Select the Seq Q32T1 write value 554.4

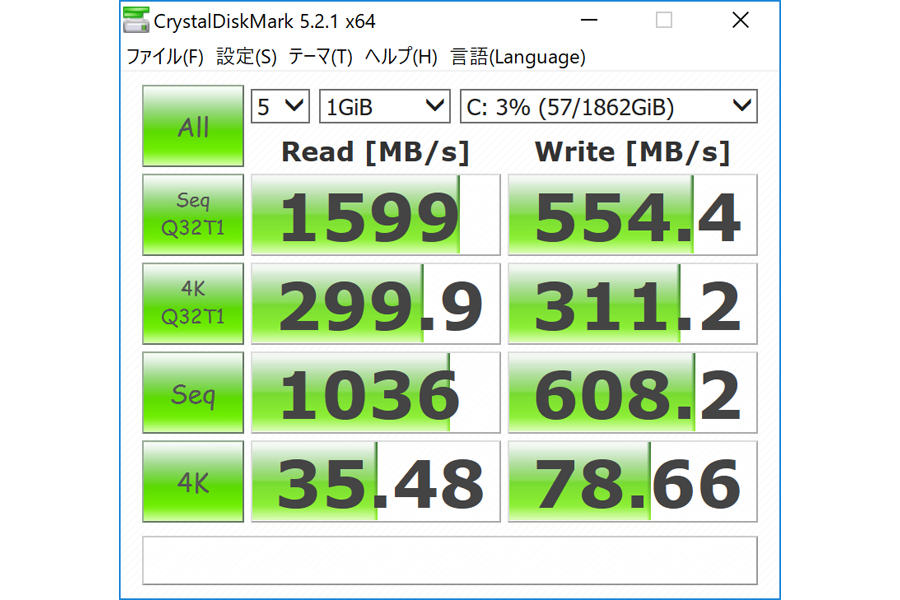click(x=633, y=215)
